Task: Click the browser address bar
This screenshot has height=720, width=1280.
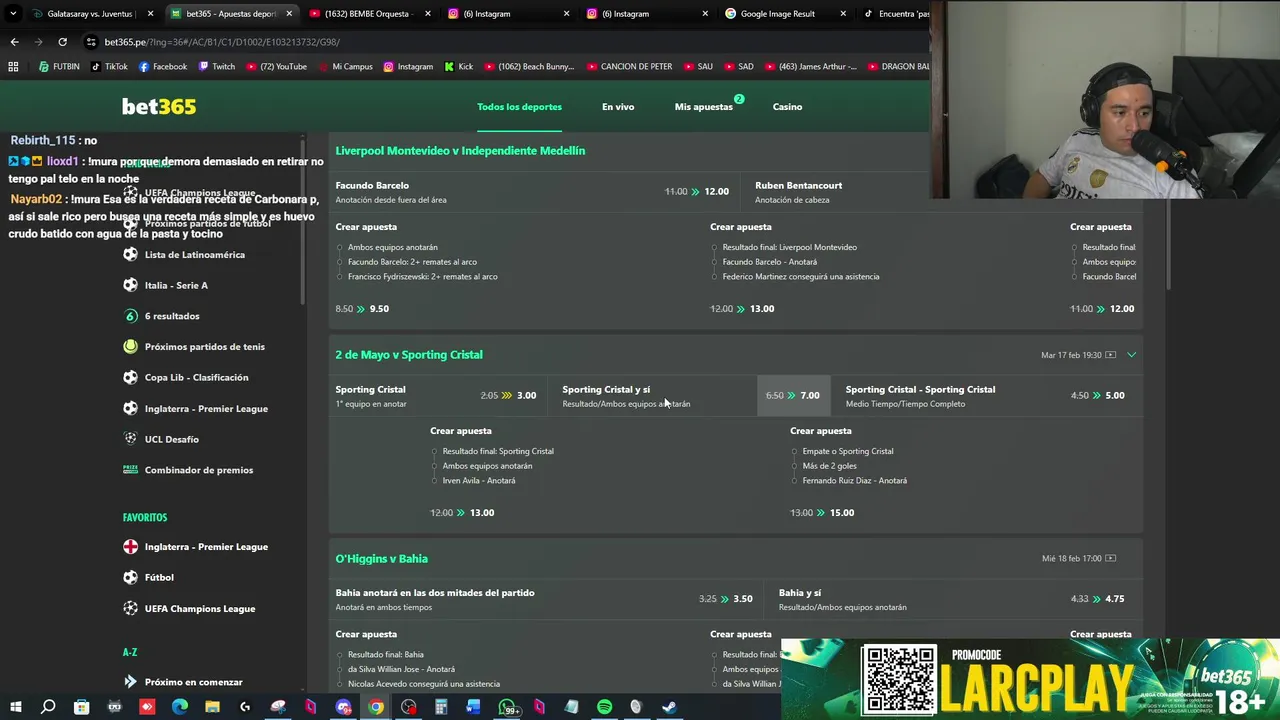Action: 500,42
